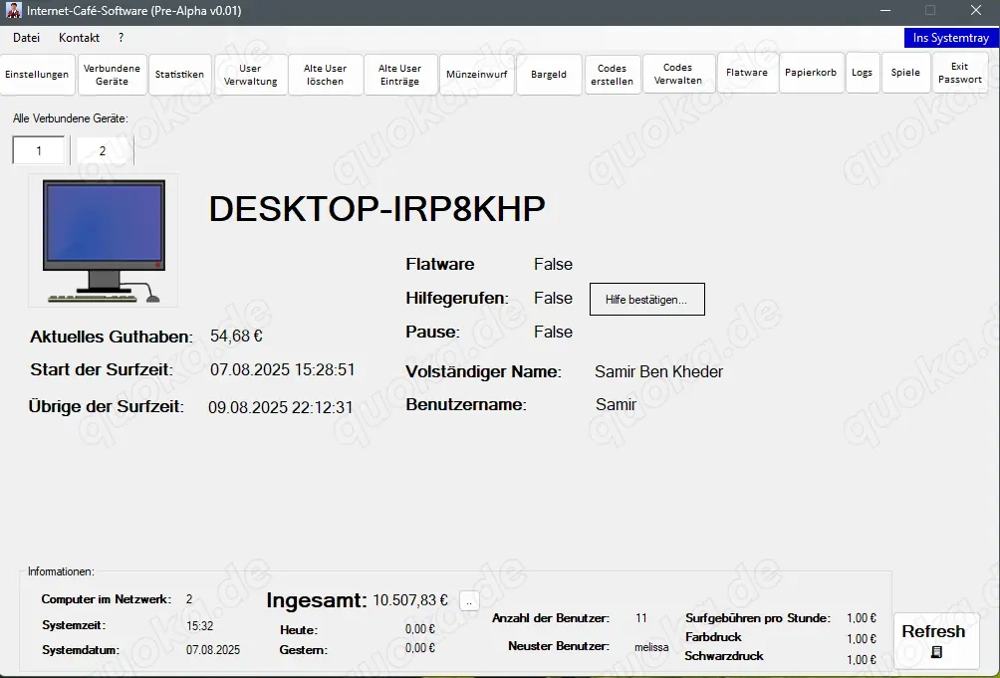Open the Bargeld tool

pyautogui.click(x=548, y=73)
